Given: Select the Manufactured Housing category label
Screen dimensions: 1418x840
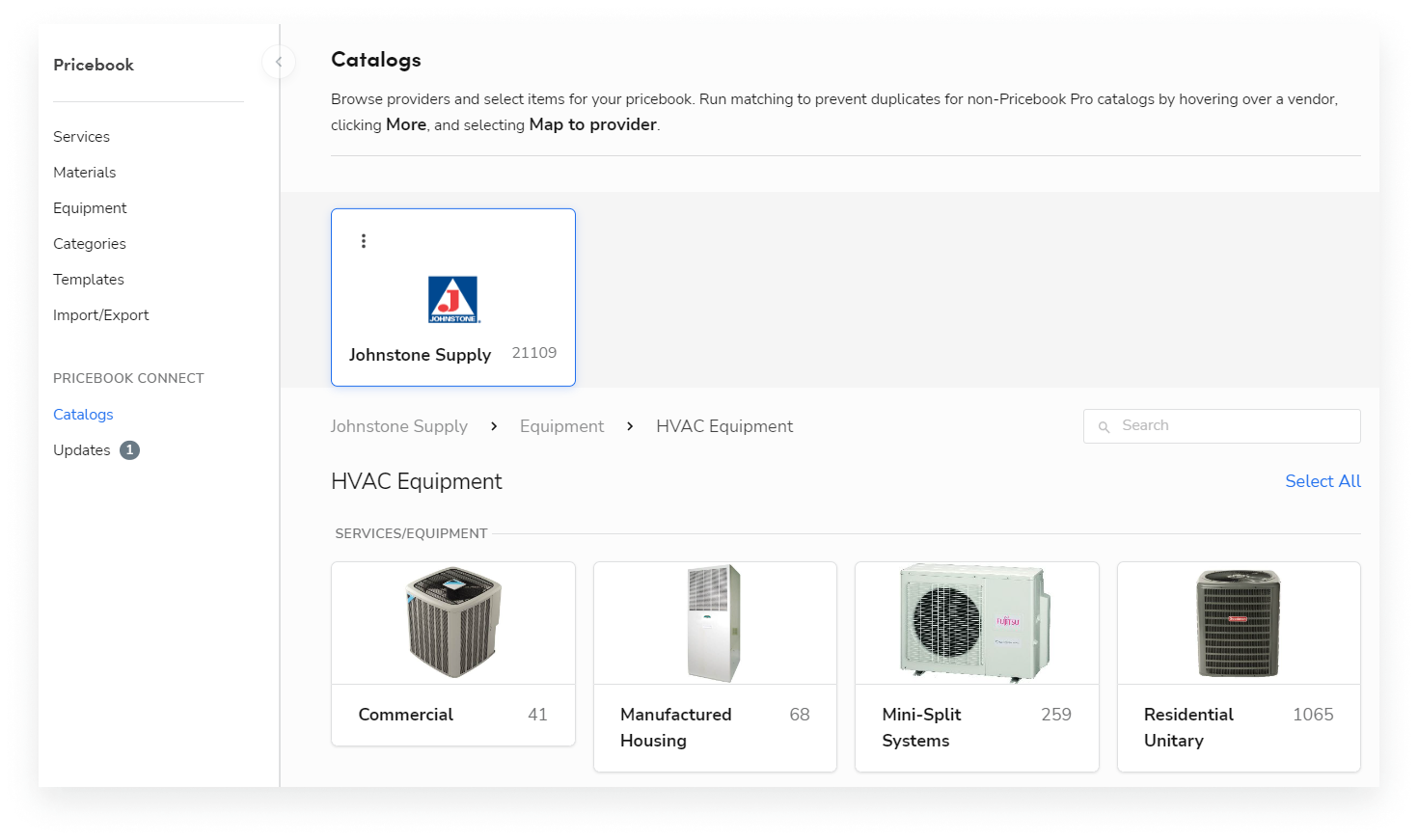Looking at the screenshot, I should point(676,728).
